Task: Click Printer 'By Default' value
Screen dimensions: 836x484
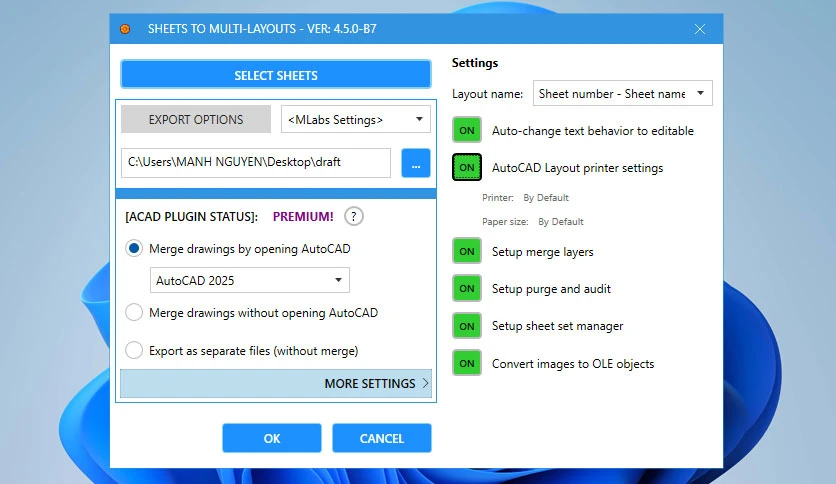Action: 546,198
